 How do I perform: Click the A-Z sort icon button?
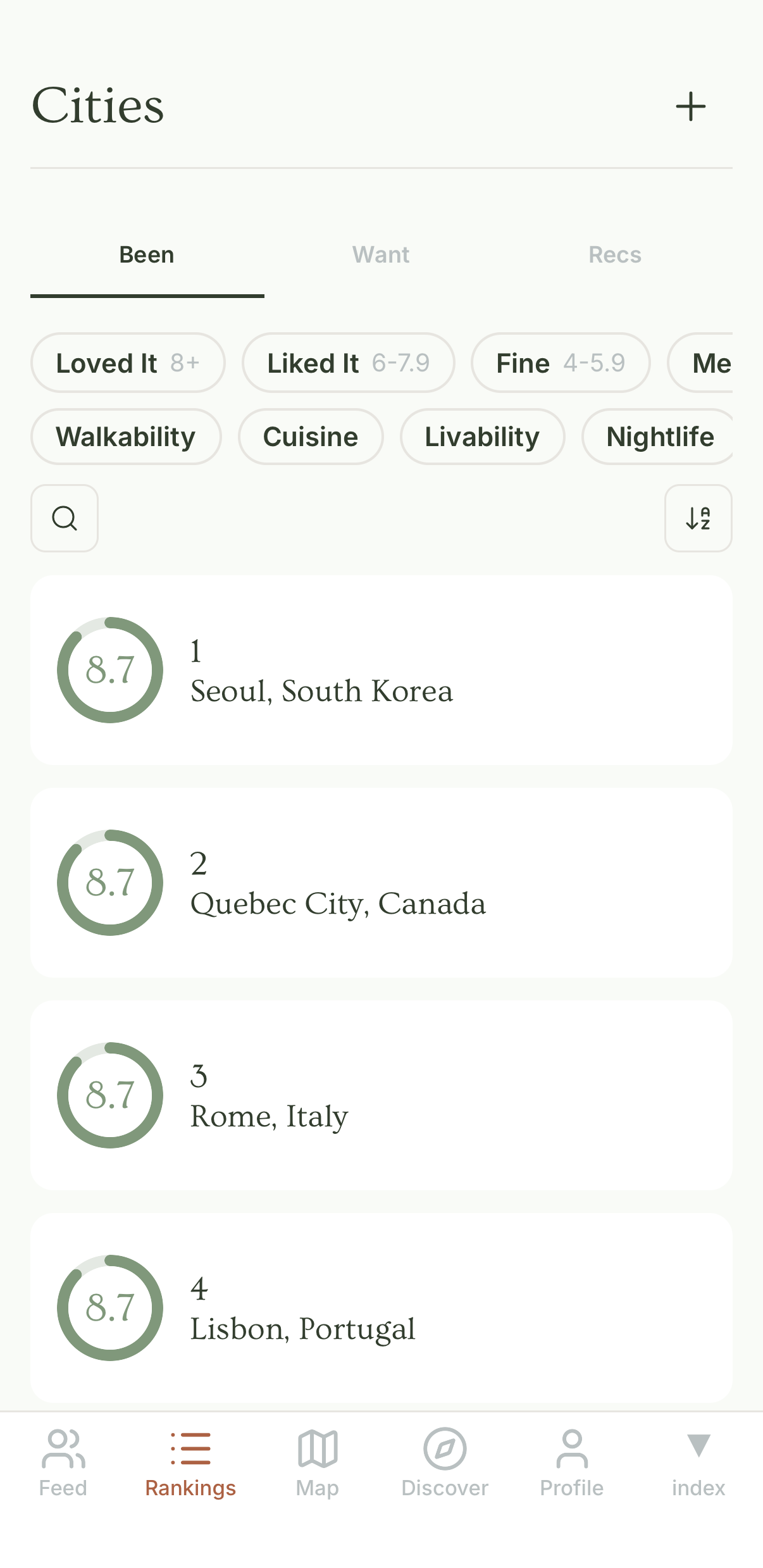[698, 518]
